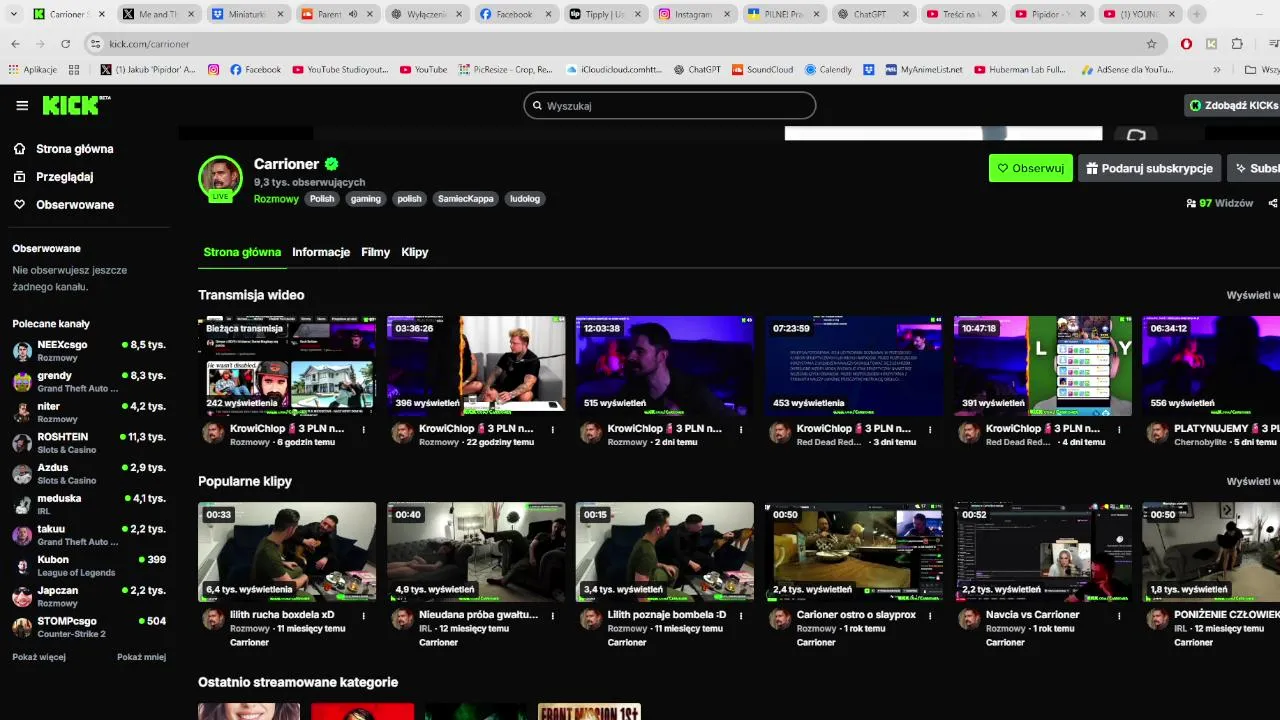The width and height of the screenshot is (1280, 720).
Task: Open Carrioner's live avatar
Action: (x=220, y=178)
